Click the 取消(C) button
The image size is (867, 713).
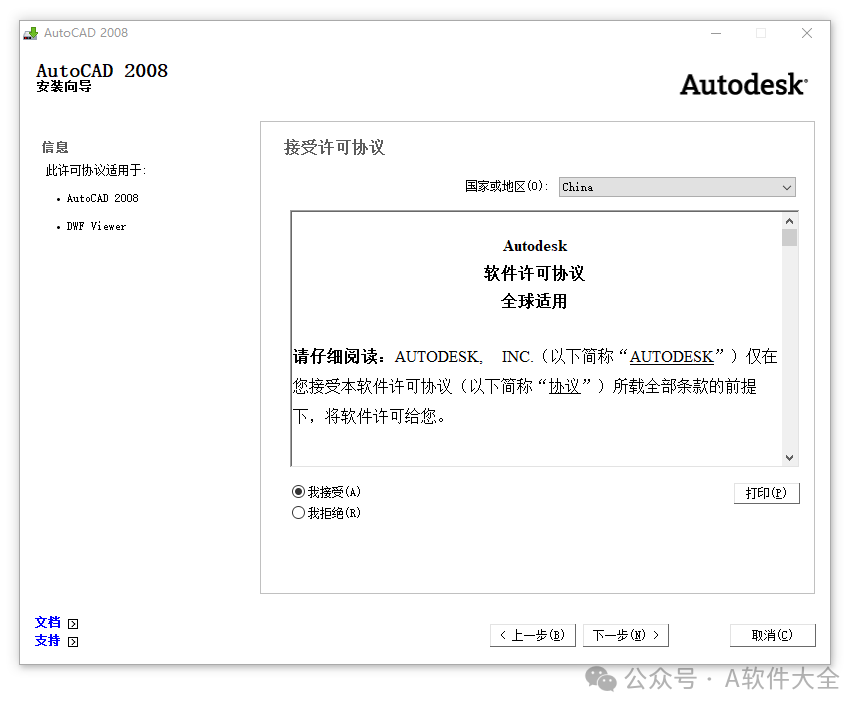coord(772,634)
